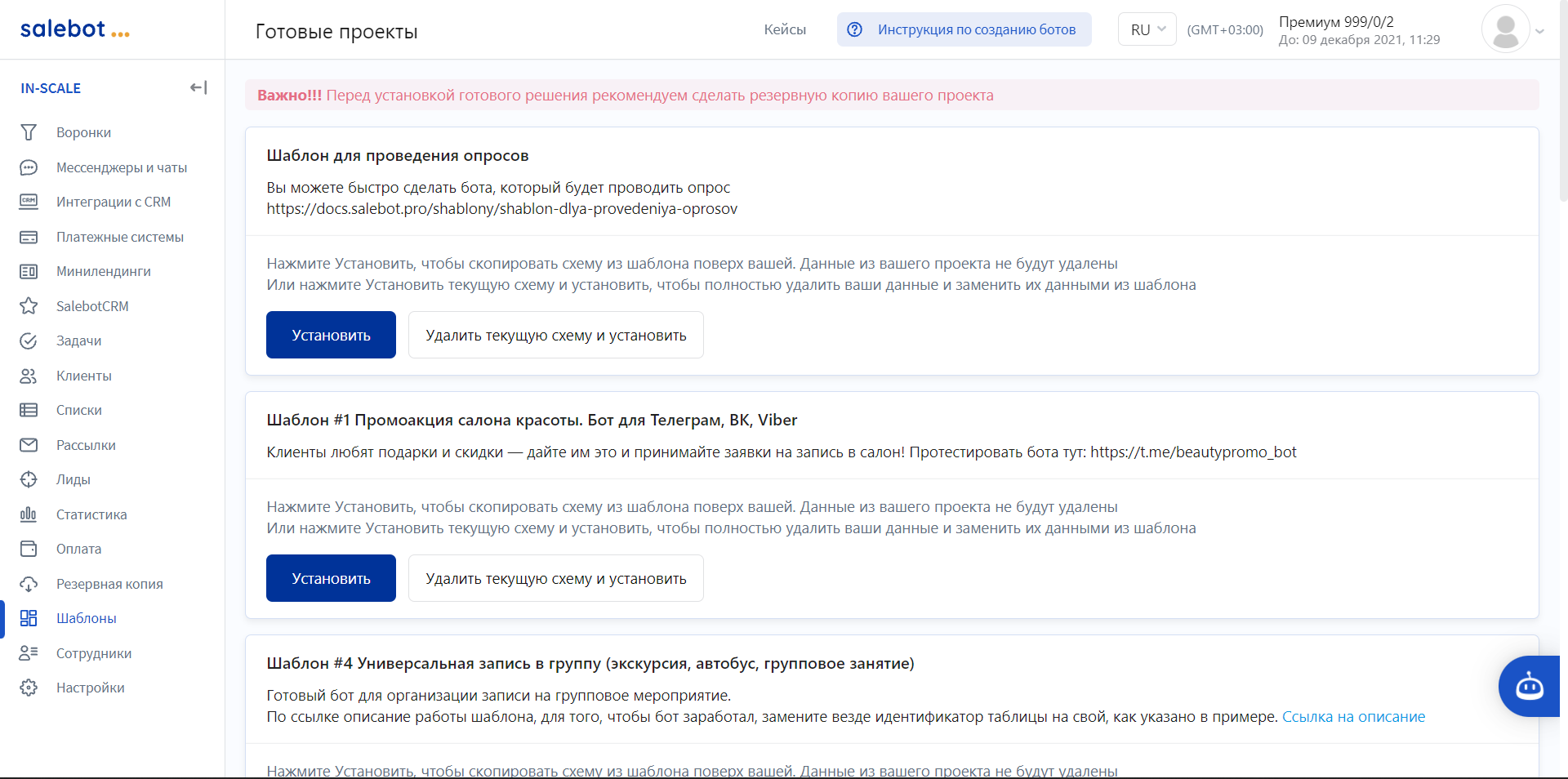
Task: Click the Премиум 999/0/2 plan text
Action: click(x=1336, y=22)
